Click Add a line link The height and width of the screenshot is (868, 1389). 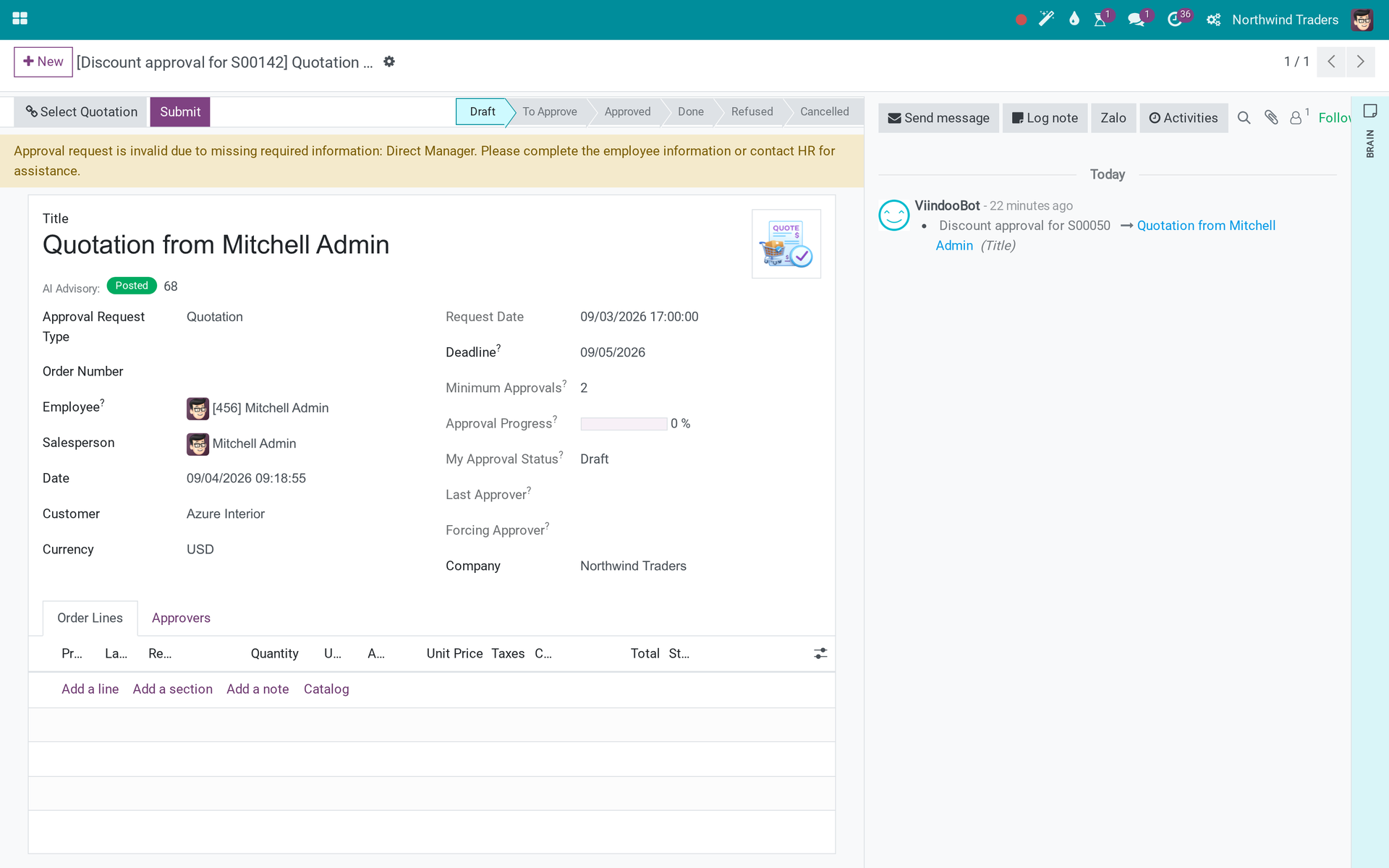(90, 689)
